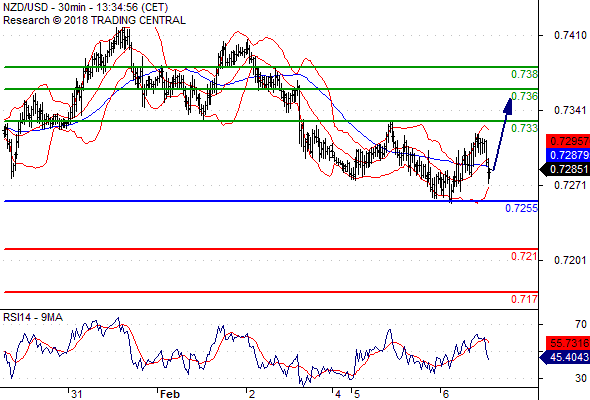Click the red 0.721 support label

(524, 257)
